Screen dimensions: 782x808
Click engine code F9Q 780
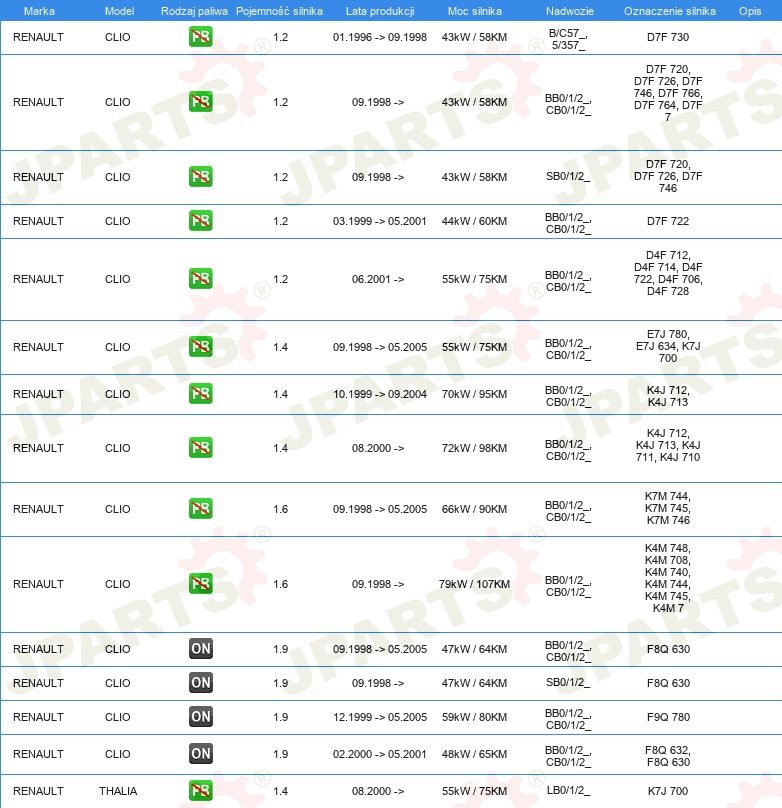(x=668, y=717)
